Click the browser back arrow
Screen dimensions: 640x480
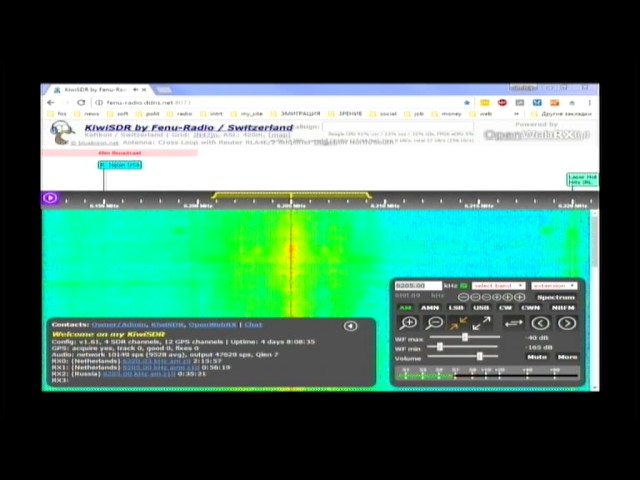pyautogui.click(x=51, y=102)
